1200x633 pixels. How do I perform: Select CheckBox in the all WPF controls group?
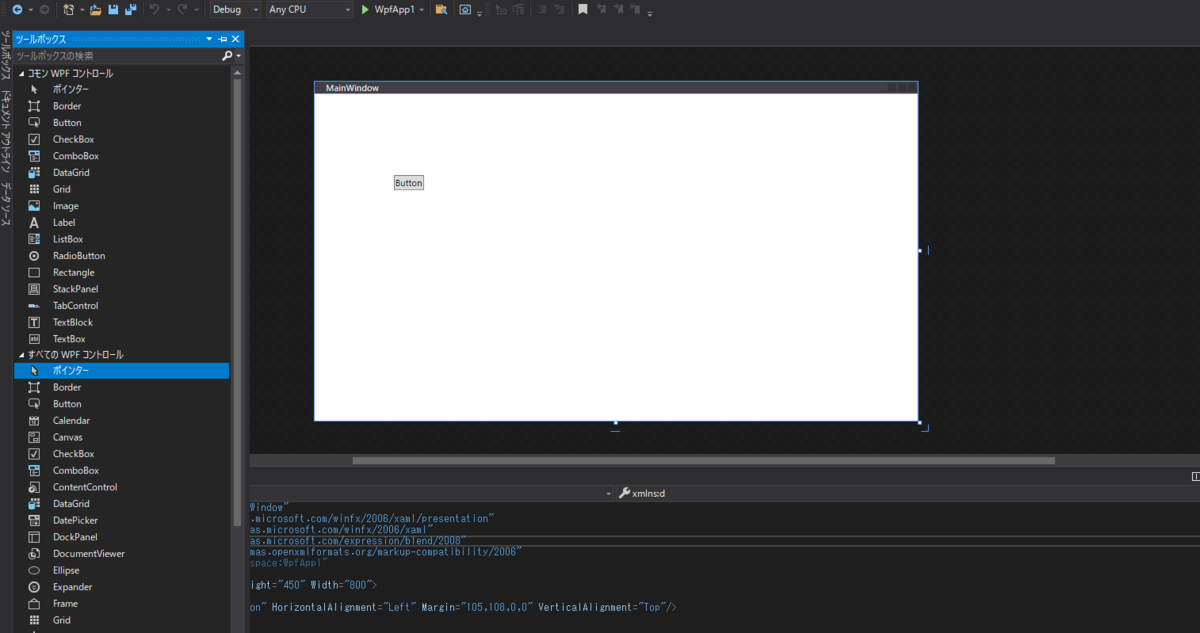click(x=122, y=454)
